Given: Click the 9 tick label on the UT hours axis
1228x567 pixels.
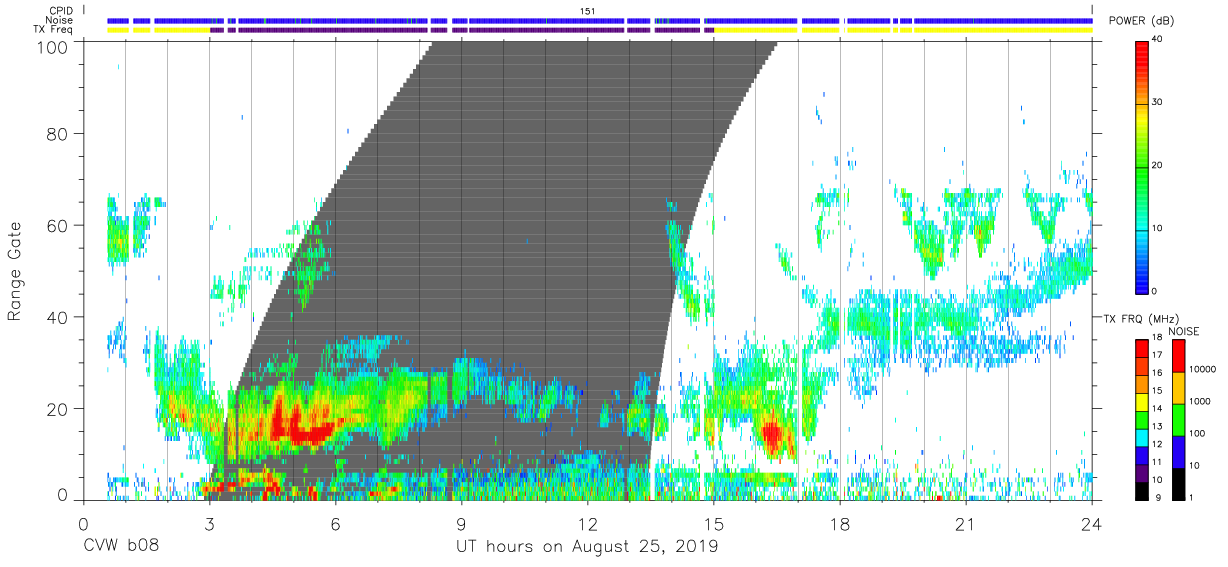Looking at the screenshot, I should pyautogui.click(x=461, y=522).
